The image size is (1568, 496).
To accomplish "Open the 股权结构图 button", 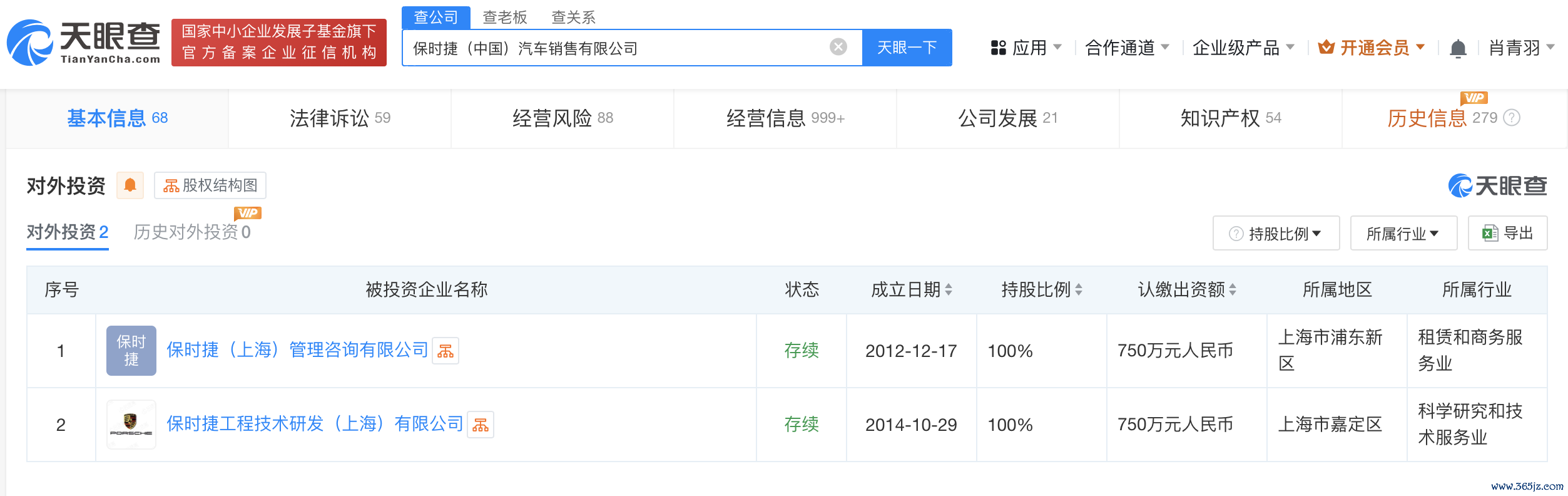I will point(210,185).
